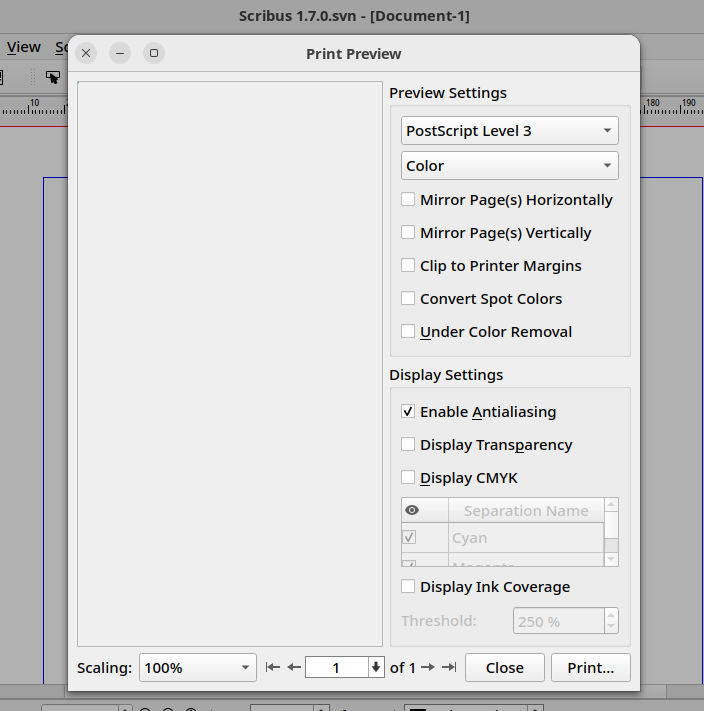Toggle Display CMYK checkbox

pos(408,477)
